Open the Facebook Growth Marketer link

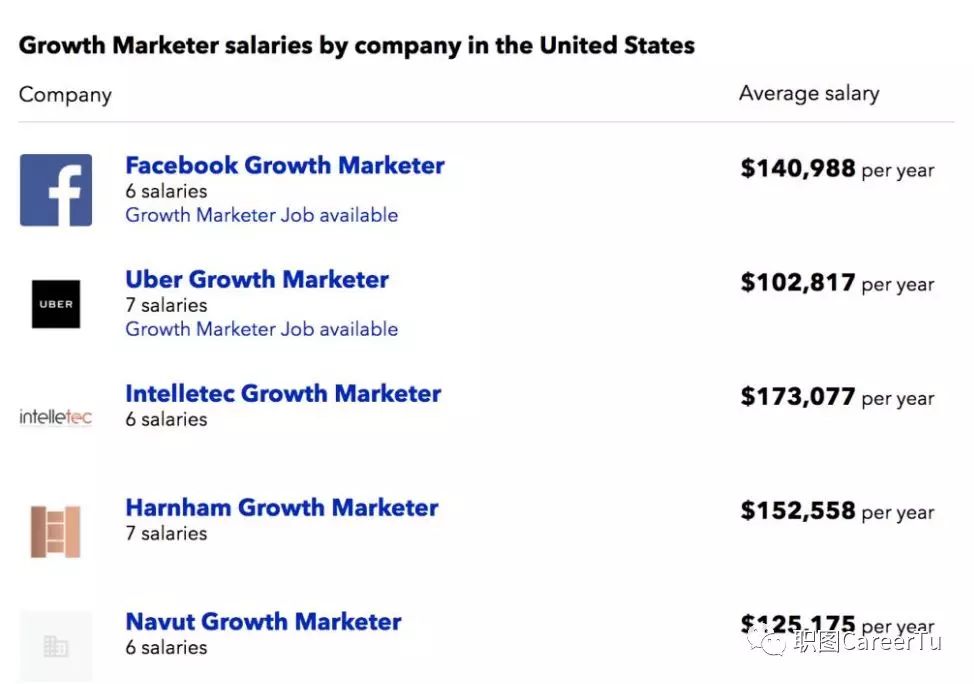point(284,165)
